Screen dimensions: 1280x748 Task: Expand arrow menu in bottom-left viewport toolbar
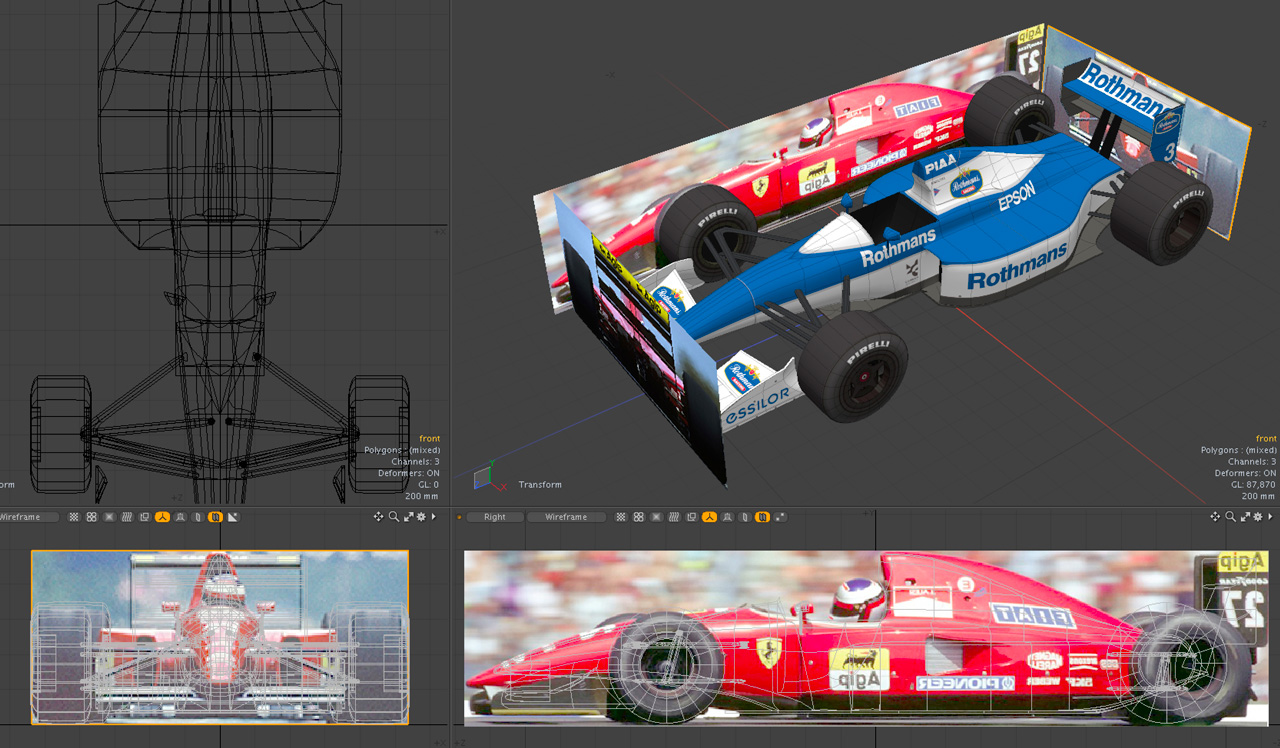(434, 517)
